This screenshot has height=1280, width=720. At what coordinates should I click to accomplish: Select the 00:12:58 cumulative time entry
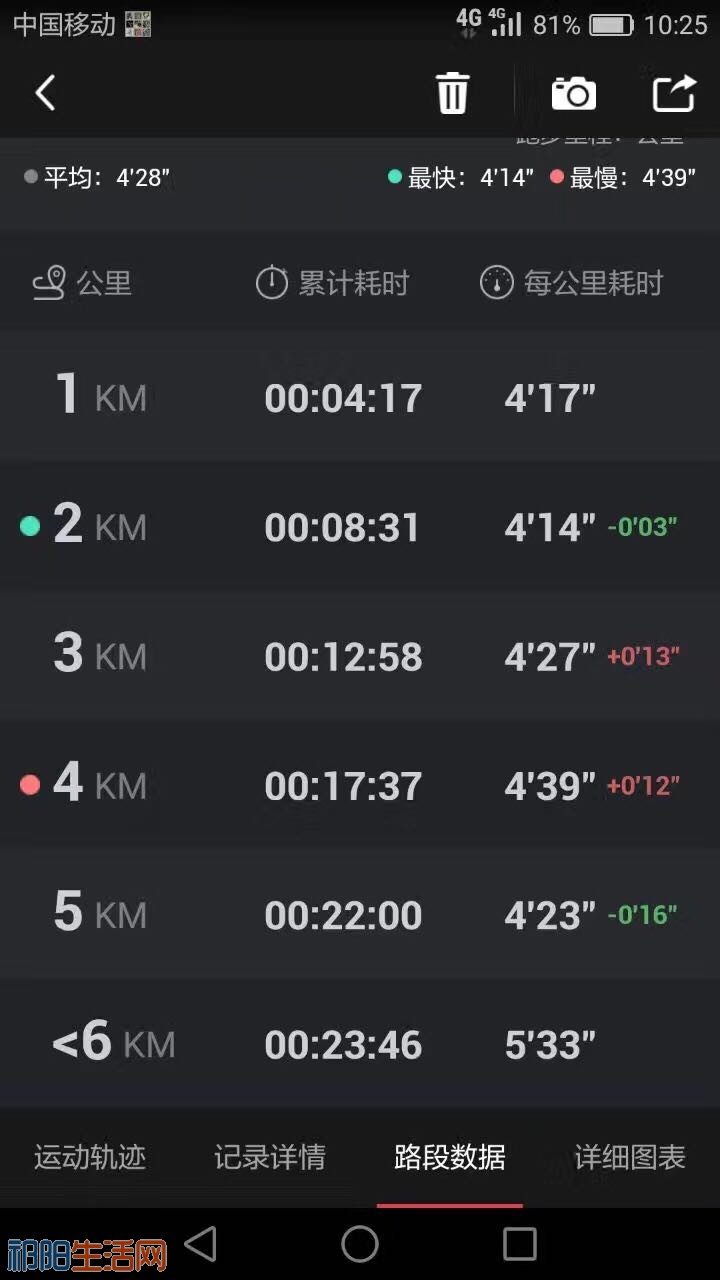pos(343,657)
